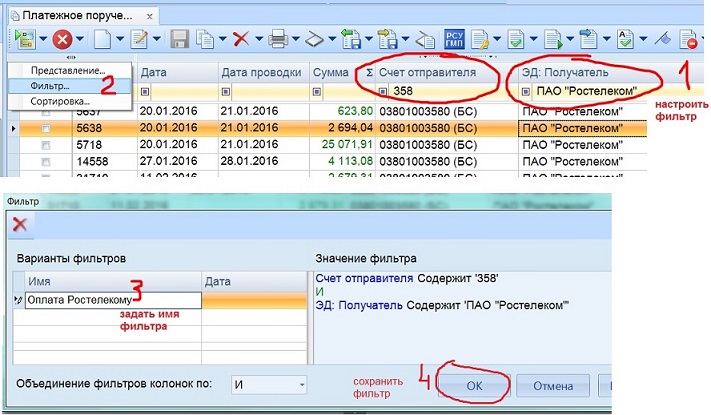Click the red circle cancel icon
This screenshot has width=711, height=415.
(x=62, y=39)
